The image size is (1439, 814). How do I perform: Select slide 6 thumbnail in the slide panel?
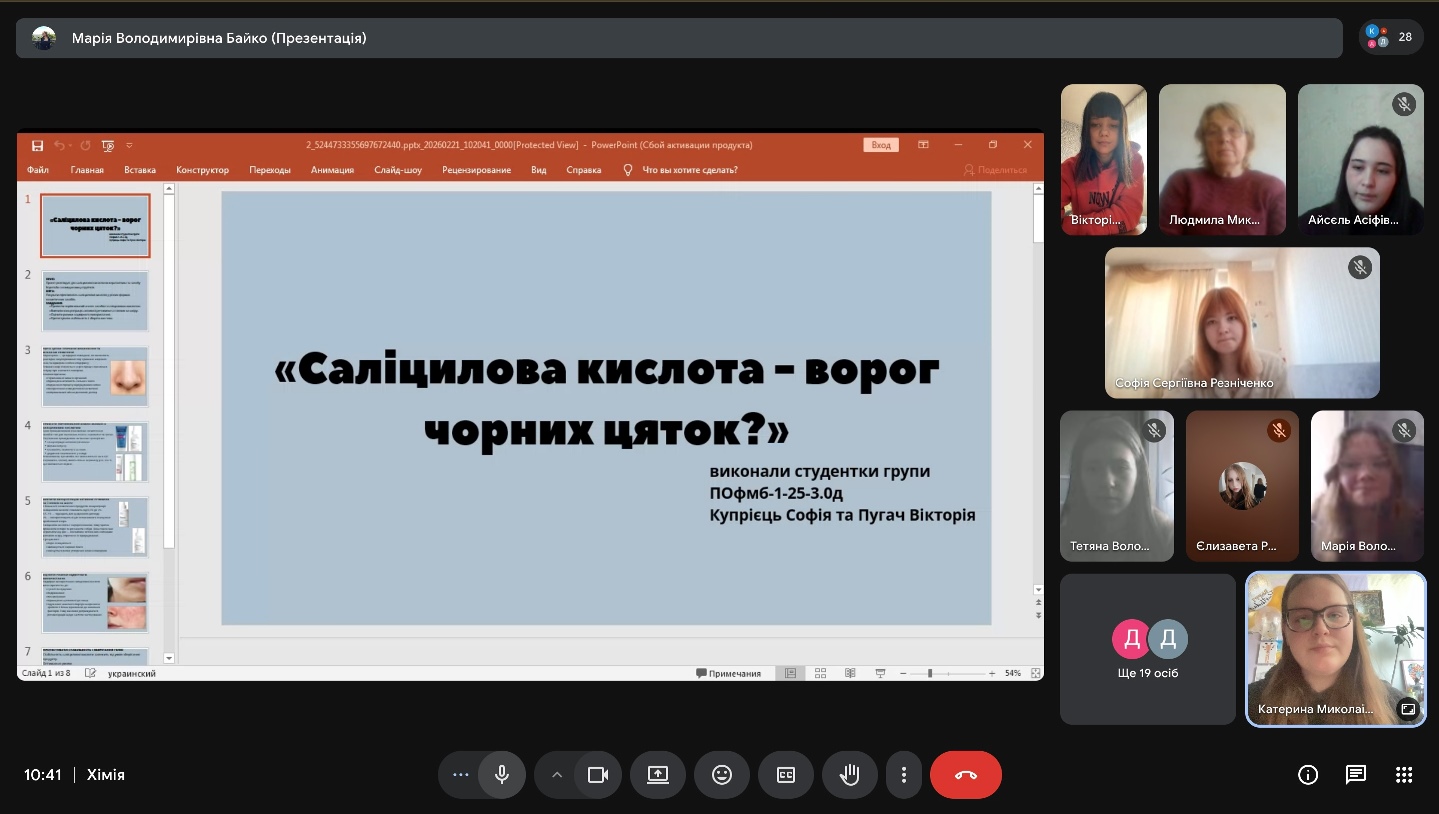pos(95,602)
